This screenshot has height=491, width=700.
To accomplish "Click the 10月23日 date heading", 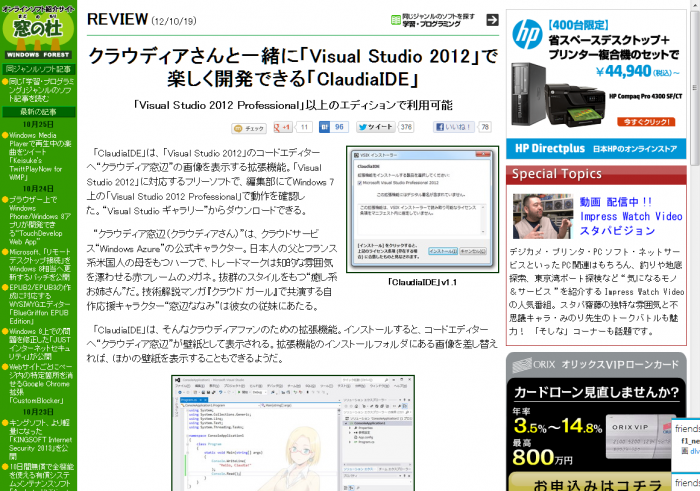I will [x=38, y=412].
